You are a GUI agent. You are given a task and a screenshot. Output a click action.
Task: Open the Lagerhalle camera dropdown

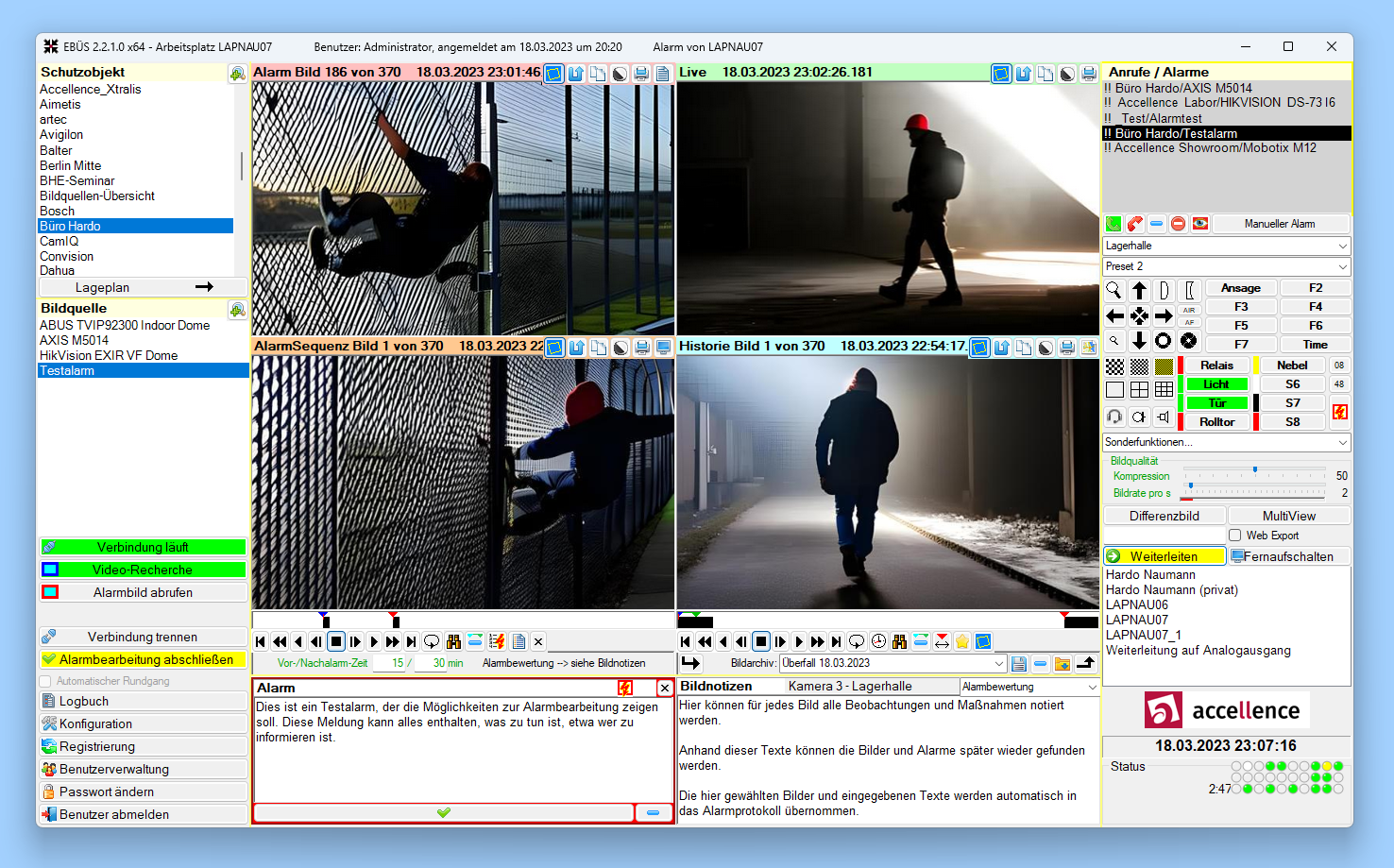pos(1226,246)
